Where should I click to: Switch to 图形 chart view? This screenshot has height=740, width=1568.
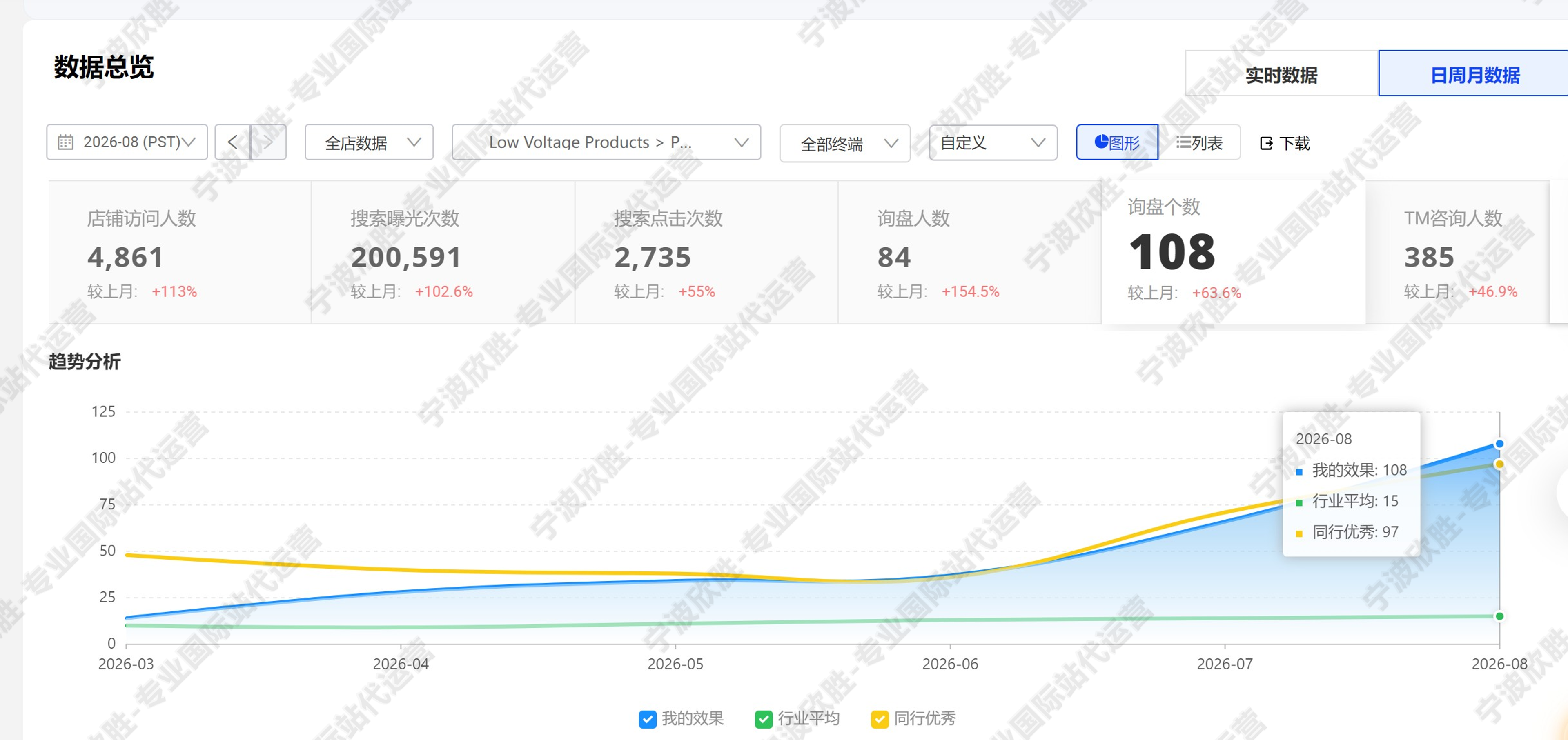(x=1117, y=142)
